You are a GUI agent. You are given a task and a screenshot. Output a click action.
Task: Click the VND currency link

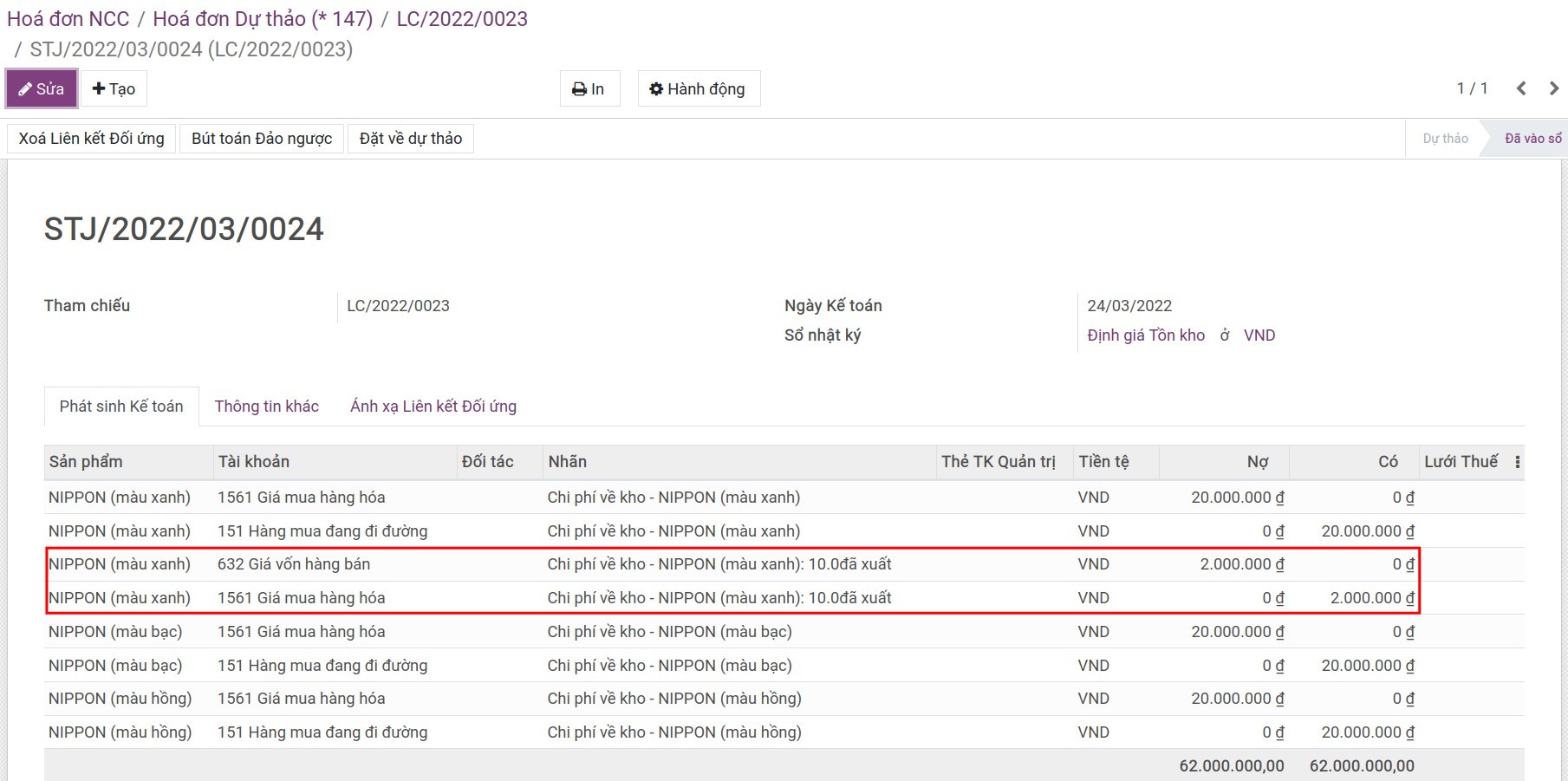(1259, 335)
